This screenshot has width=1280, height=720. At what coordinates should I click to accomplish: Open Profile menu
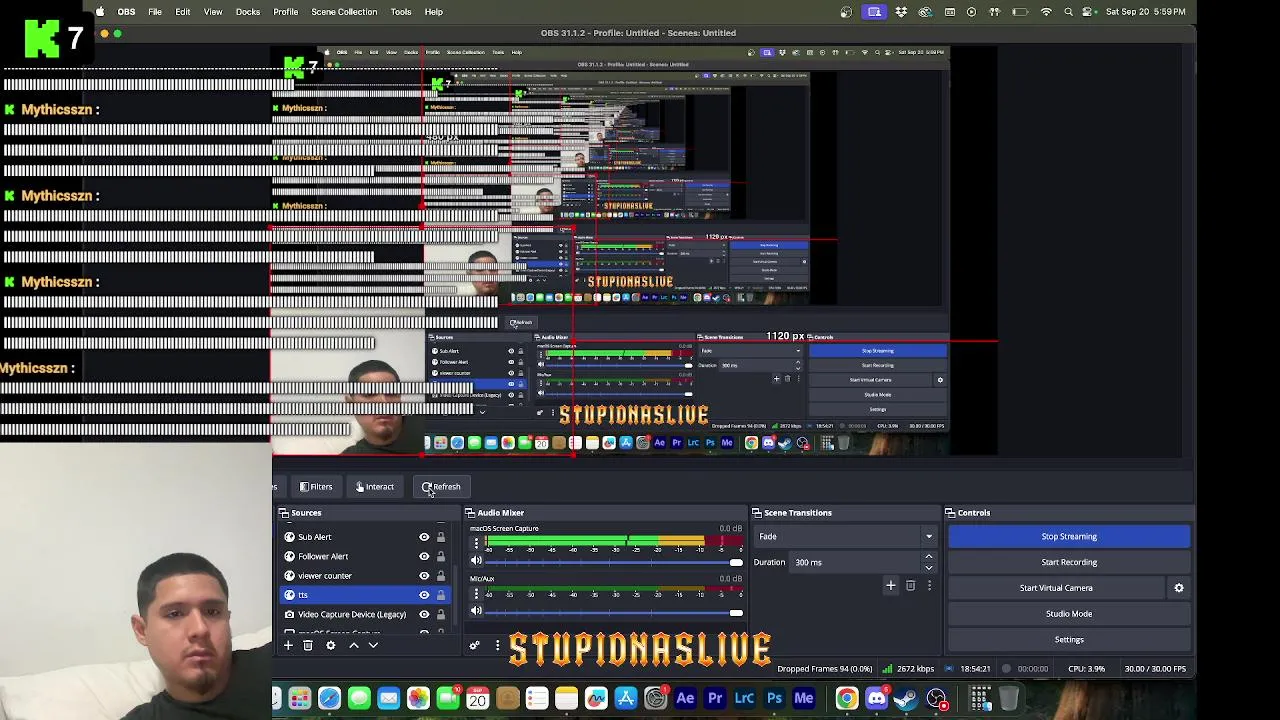tap(286, 12)
